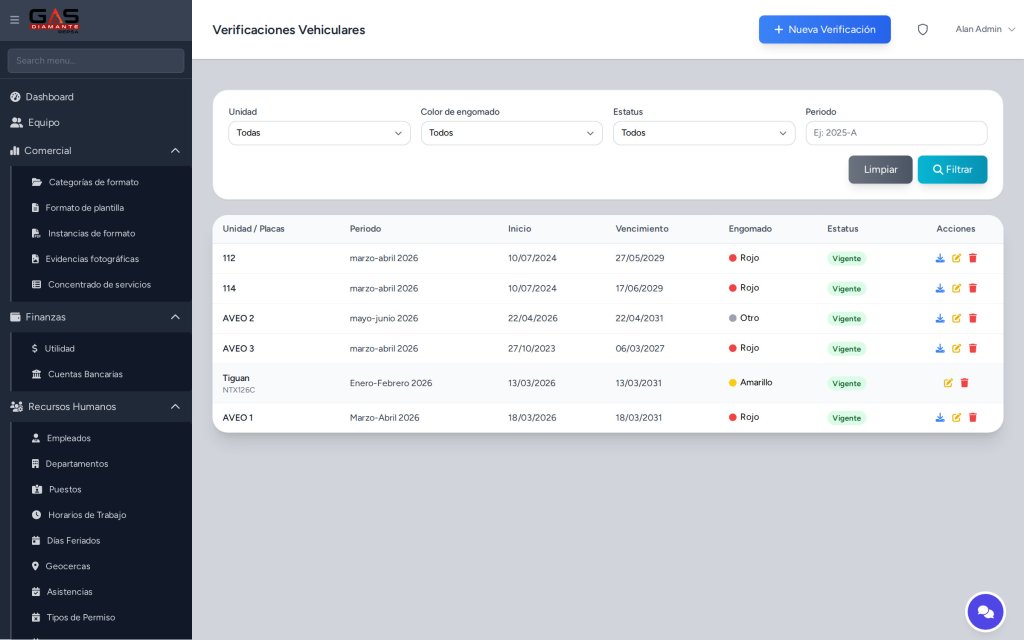The image size is (1024, 640).
Task: Open the Color de engomado dropdown
Action: tap(511, 133)
